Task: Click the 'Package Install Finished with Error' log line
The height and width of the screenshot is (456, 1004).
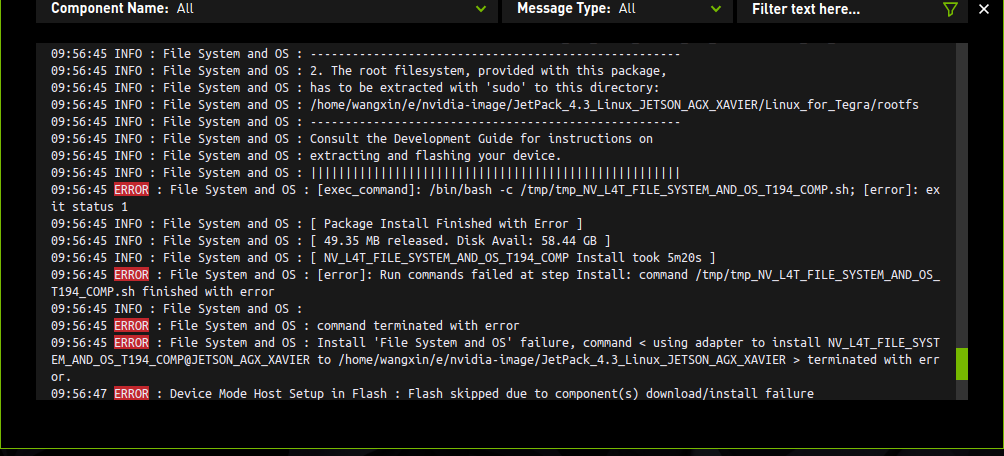Action: pos(446,223)
